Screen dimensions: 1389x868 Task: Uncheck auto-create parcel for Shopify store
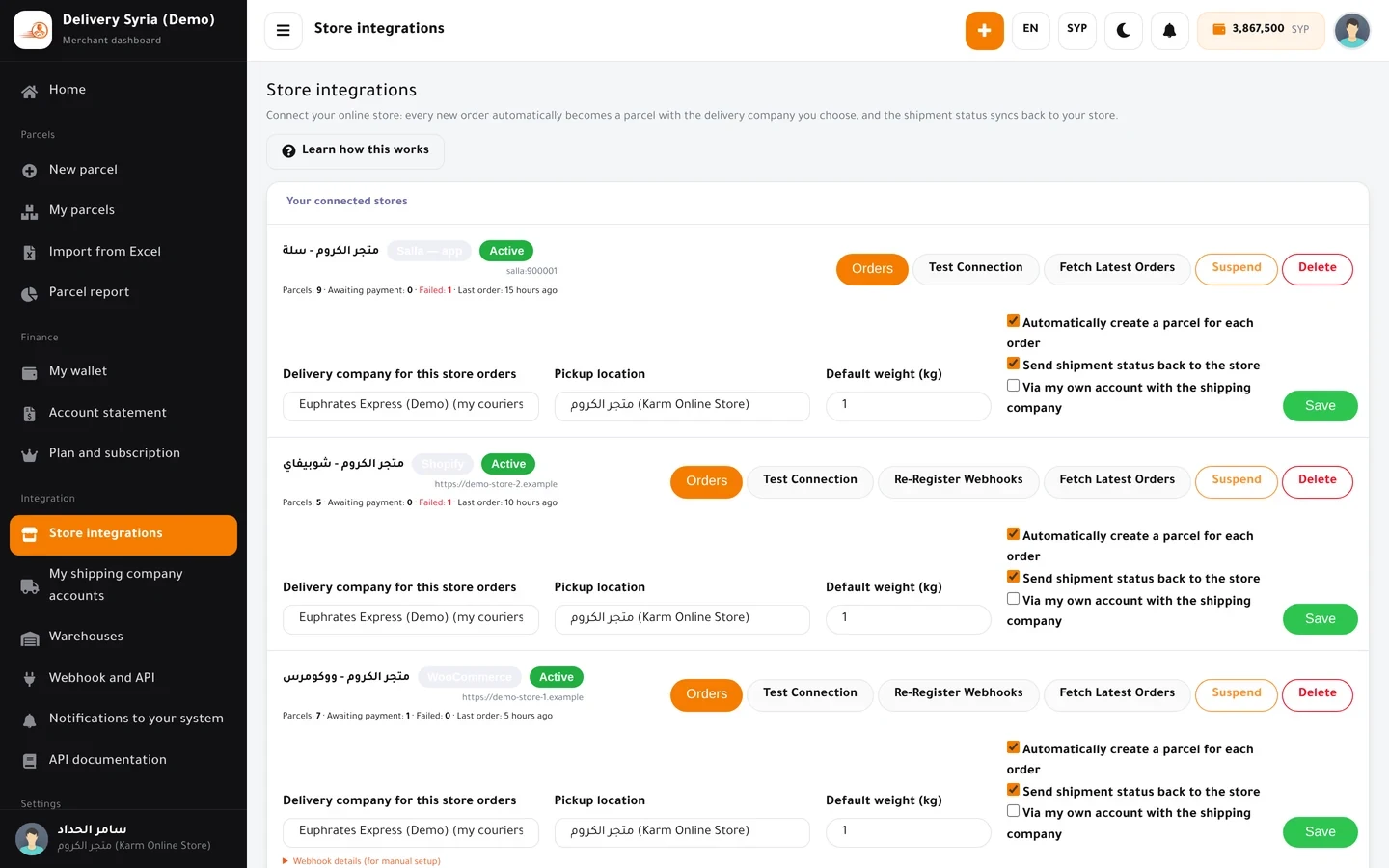pos(1013,534)
